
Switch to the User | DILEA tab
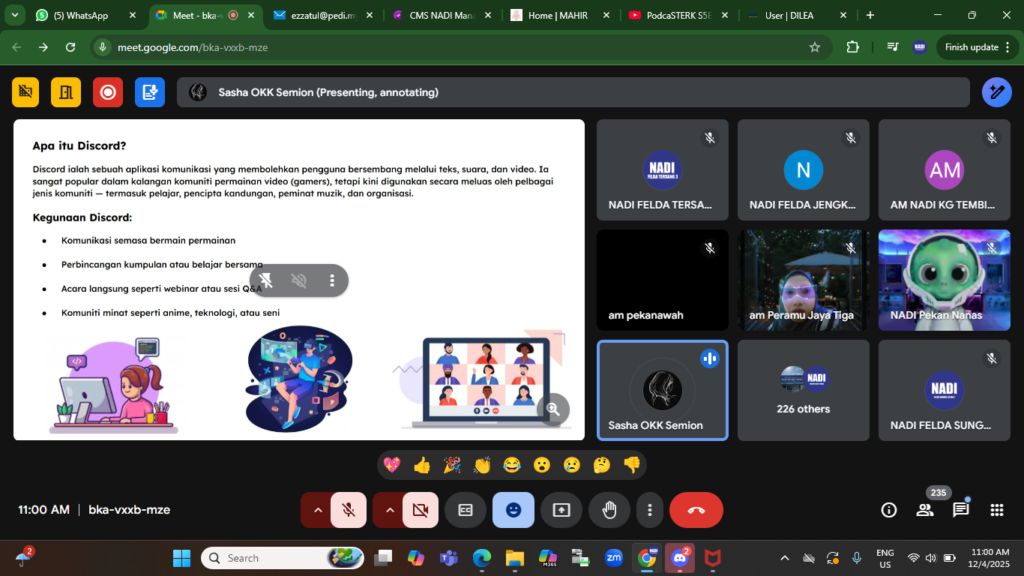pyautogui.click(x=797, y=15)
